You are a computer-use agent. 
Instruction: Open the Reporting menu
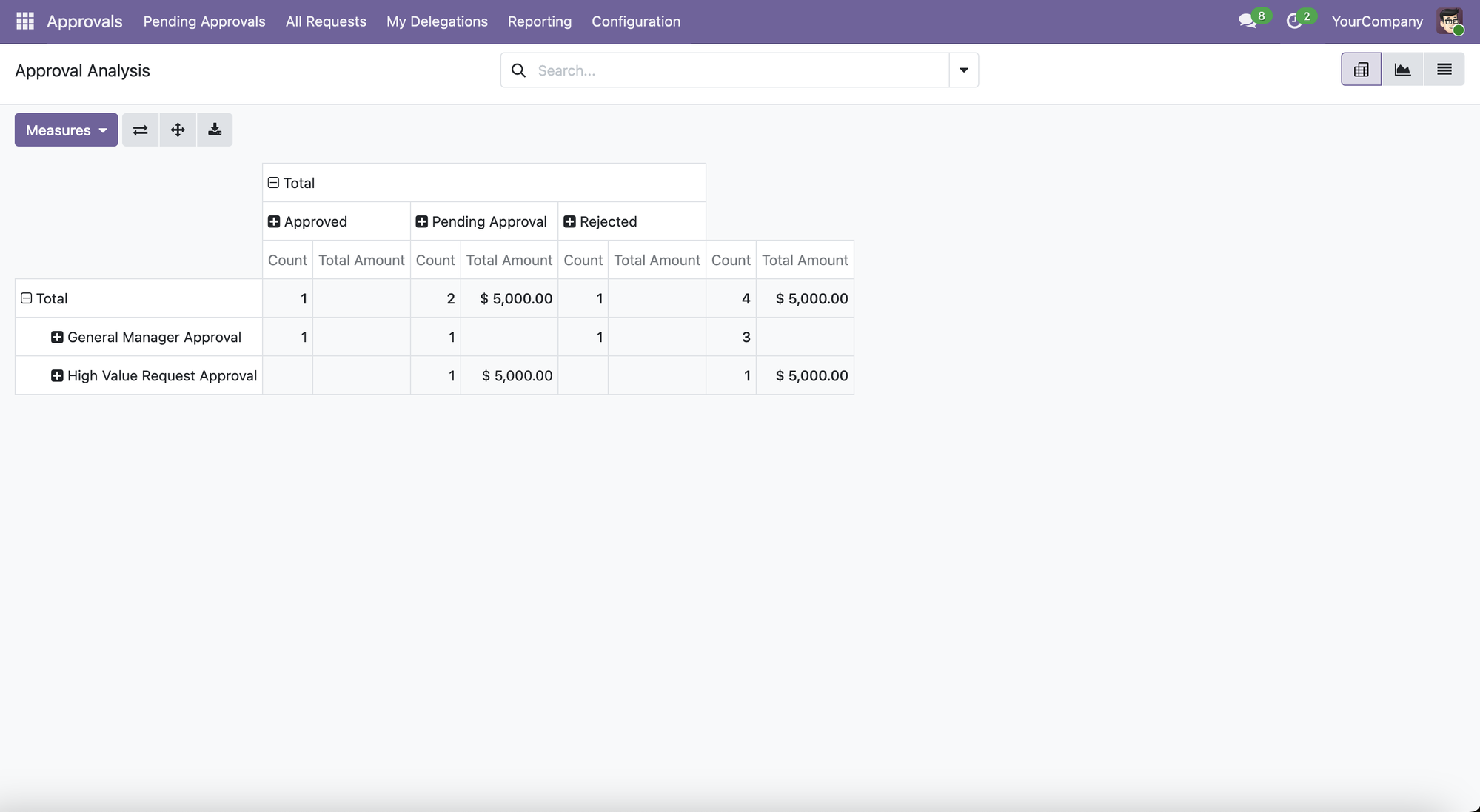(x=539, y=21)
